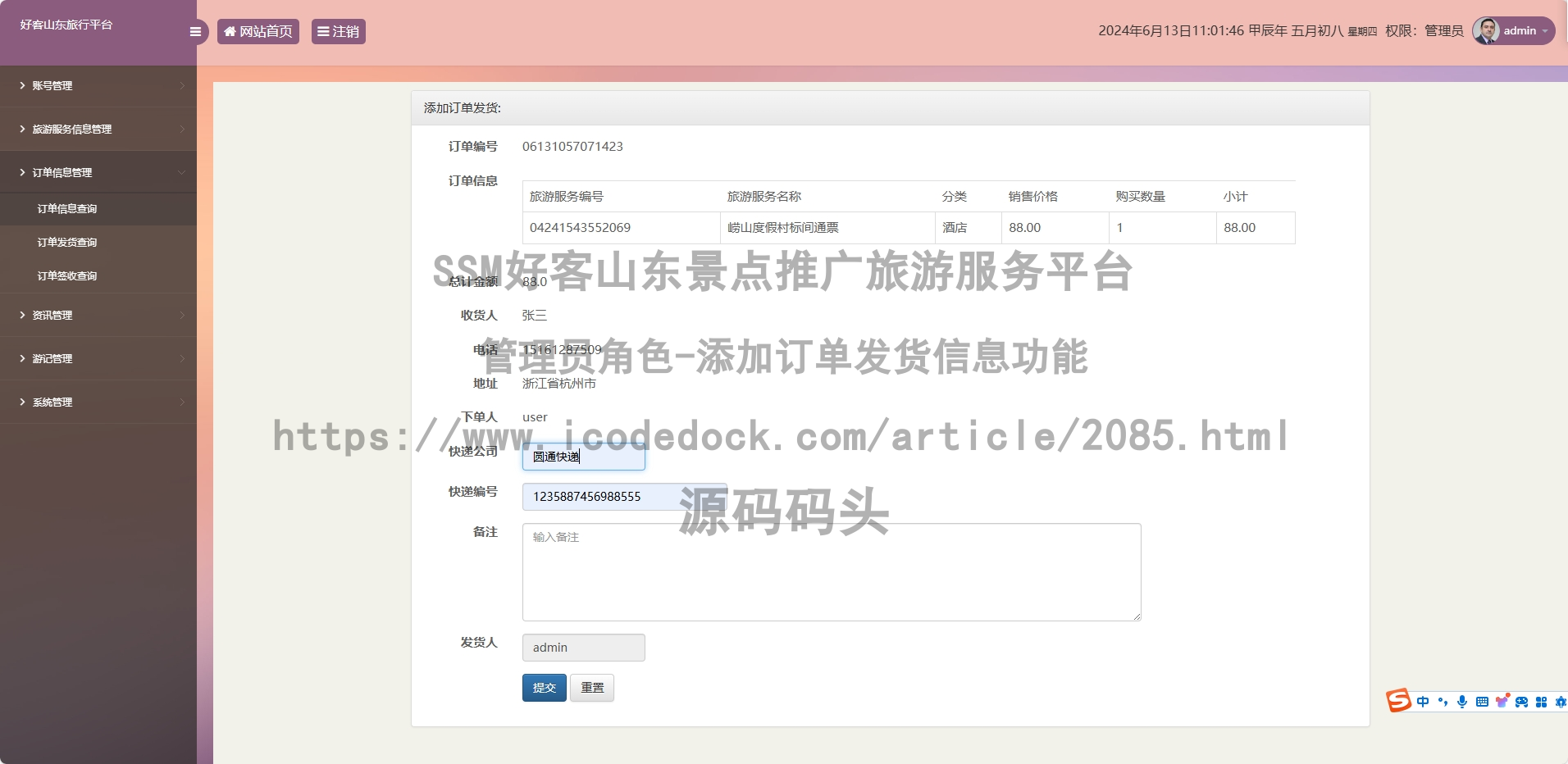Toggle punctuation mode icon in IME bar
This screenshot has height=764, width=1568.
[x=1443, y=702]
